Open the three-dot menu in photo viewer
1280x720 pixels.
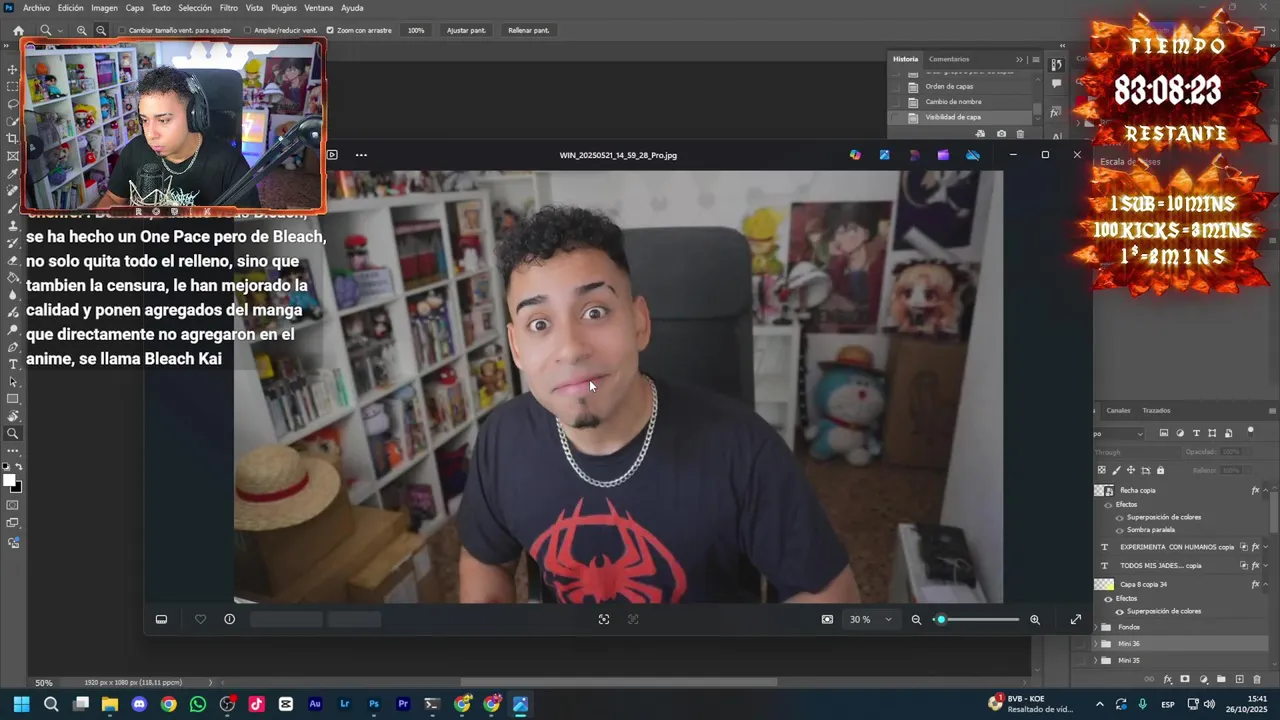tap(361, 155)
